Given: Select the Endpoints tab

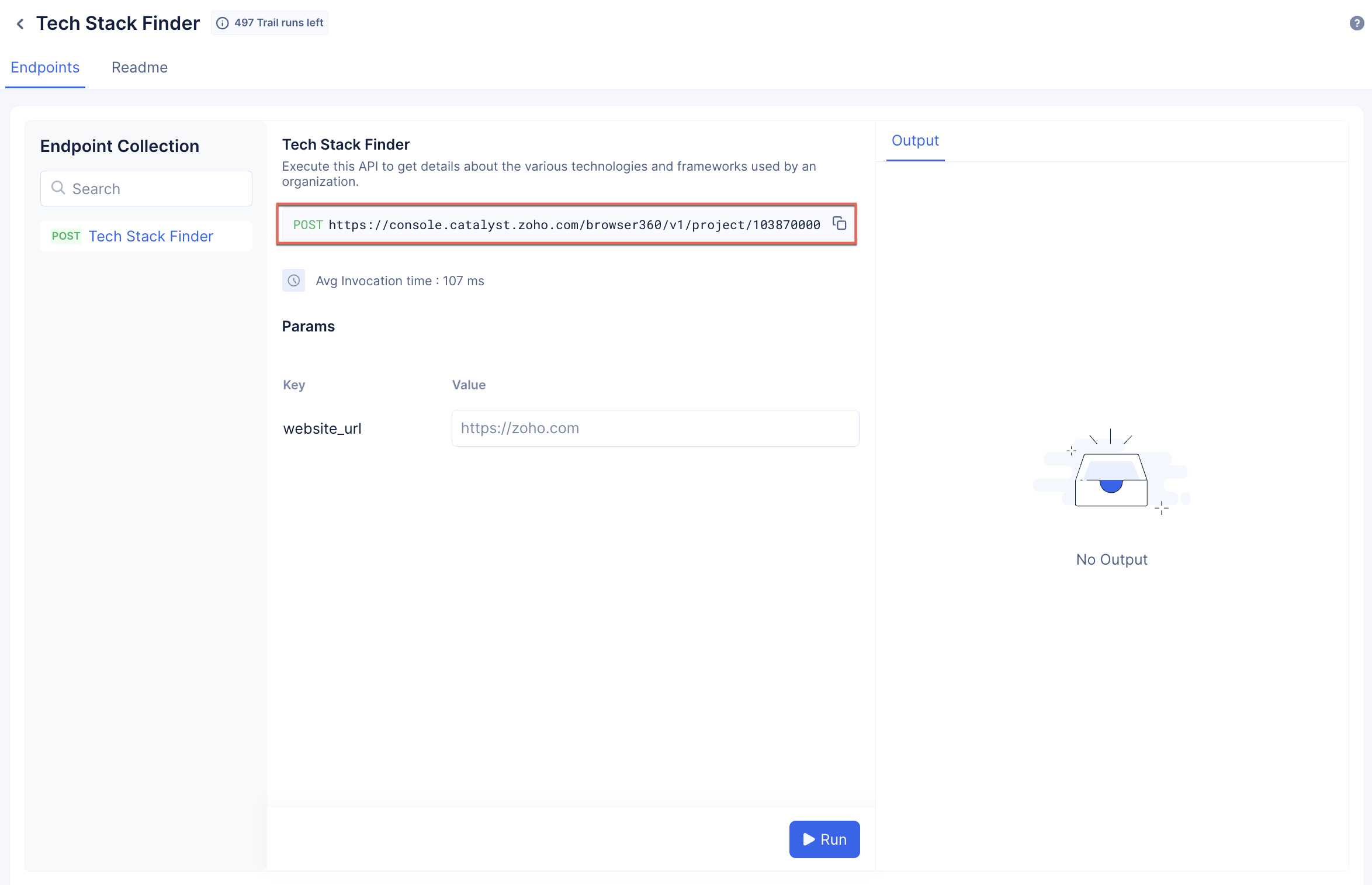Looking at the screenshot, I should click(44, 67).
